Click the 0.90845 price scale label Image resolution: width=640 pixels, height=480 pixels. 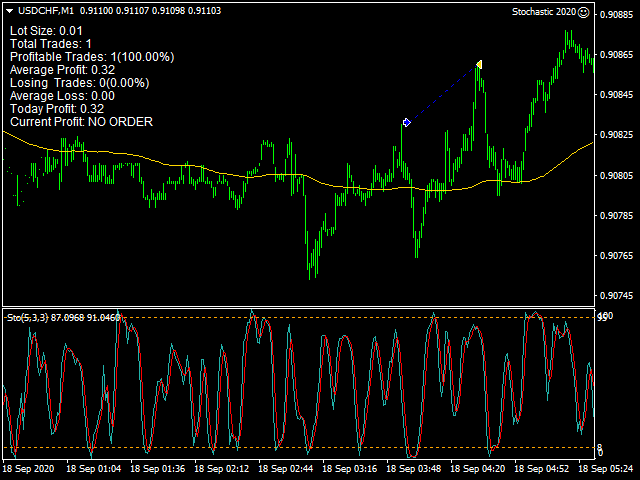coord(616,95)
